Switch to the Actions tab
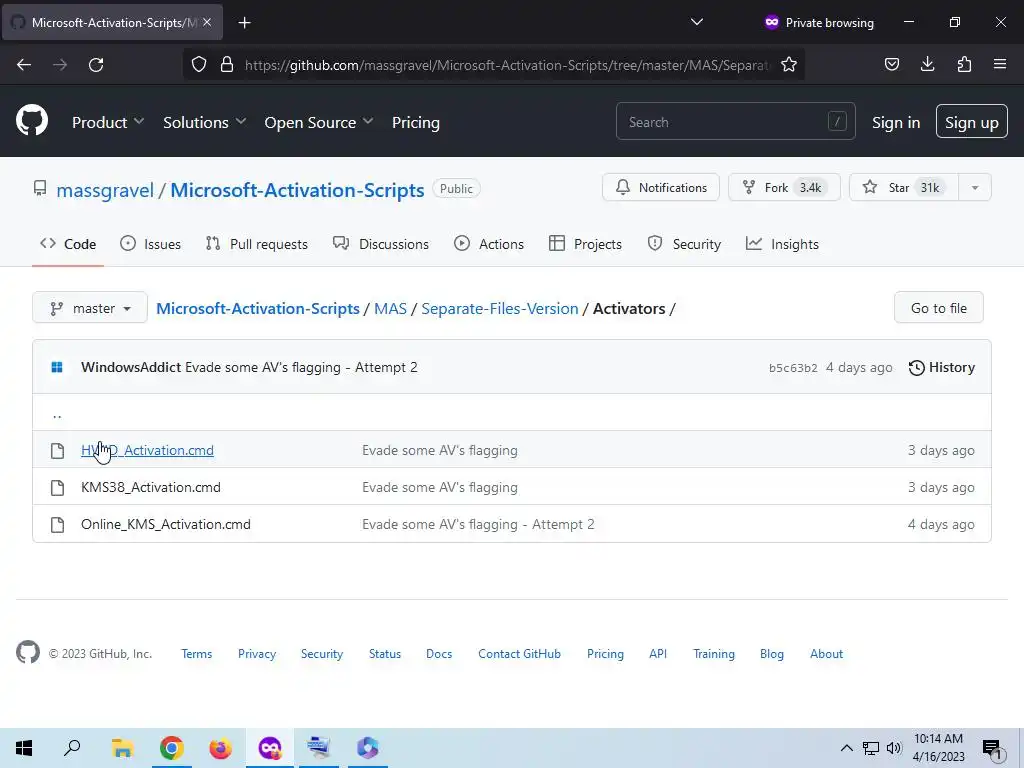1024x768 pixels. coord(489,244)
